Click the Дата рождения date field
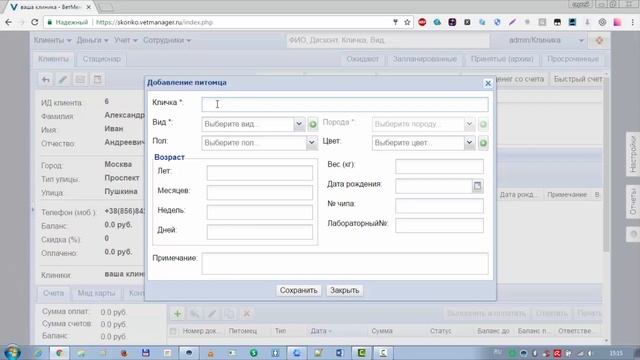The image size is (640, 360). (x=434, y=186)
